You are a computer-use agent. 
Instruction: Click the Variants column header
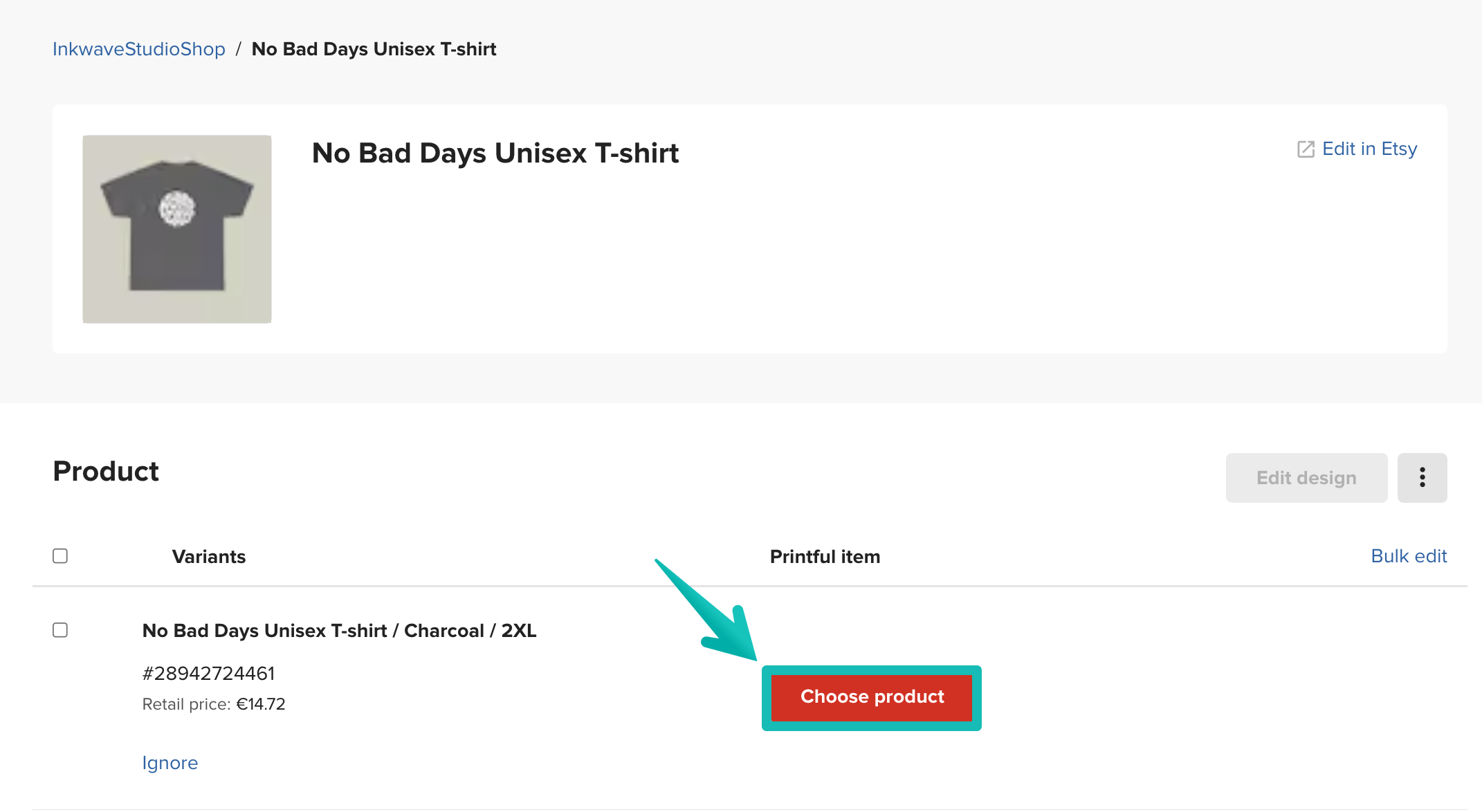(209, 556)
